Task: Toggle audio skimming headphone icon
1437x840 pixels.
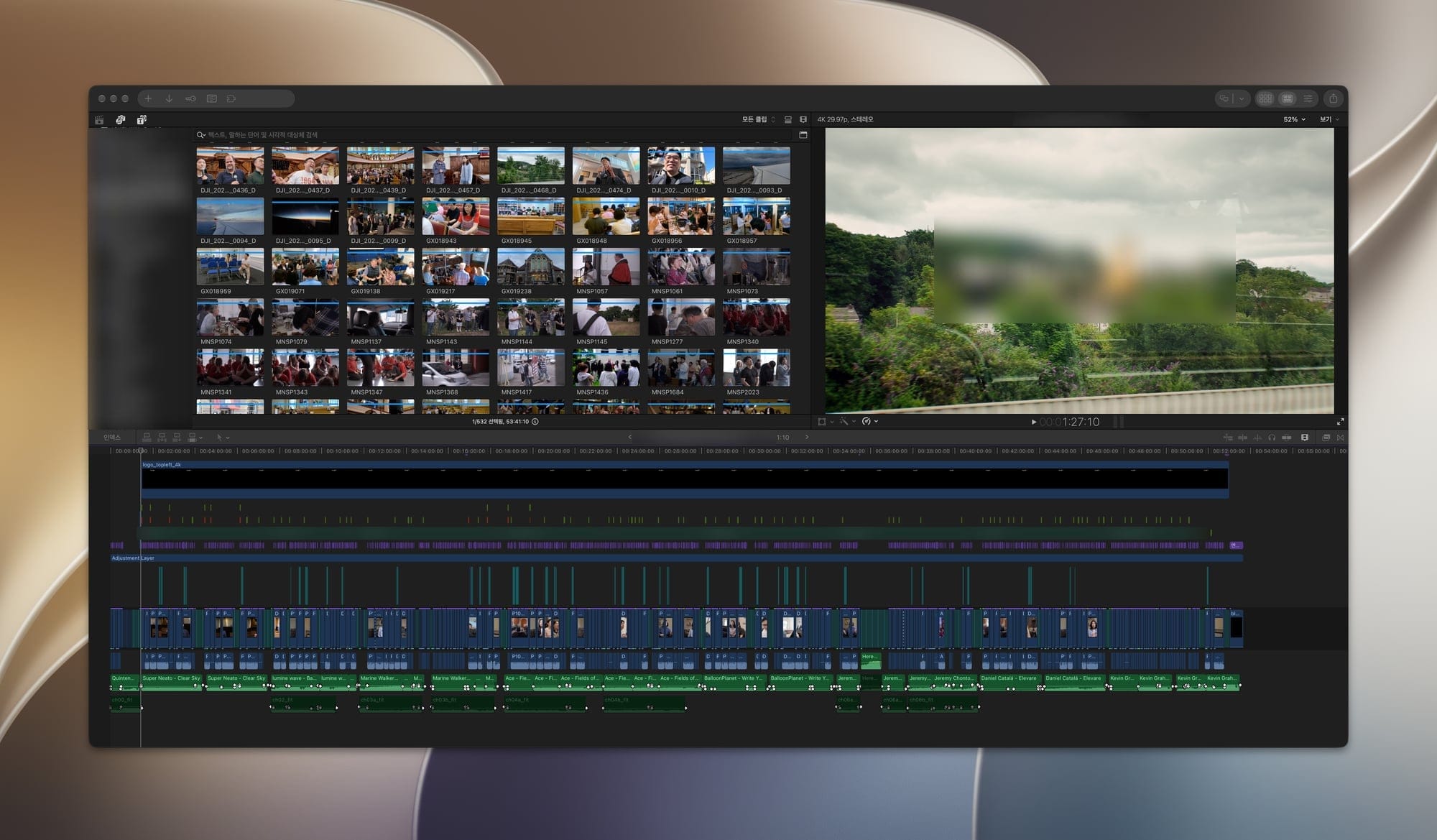Action: (x=1272, y=437)
